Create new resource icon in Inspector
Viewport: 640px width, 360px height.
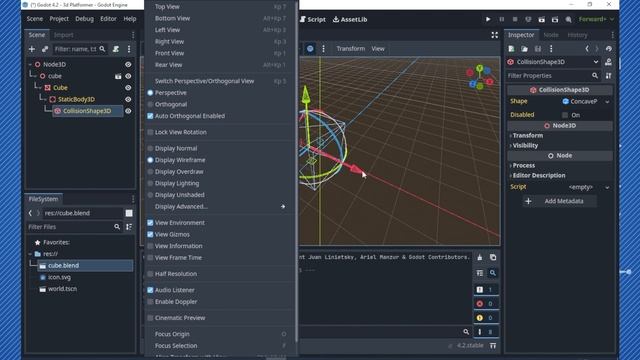point(511,49)
